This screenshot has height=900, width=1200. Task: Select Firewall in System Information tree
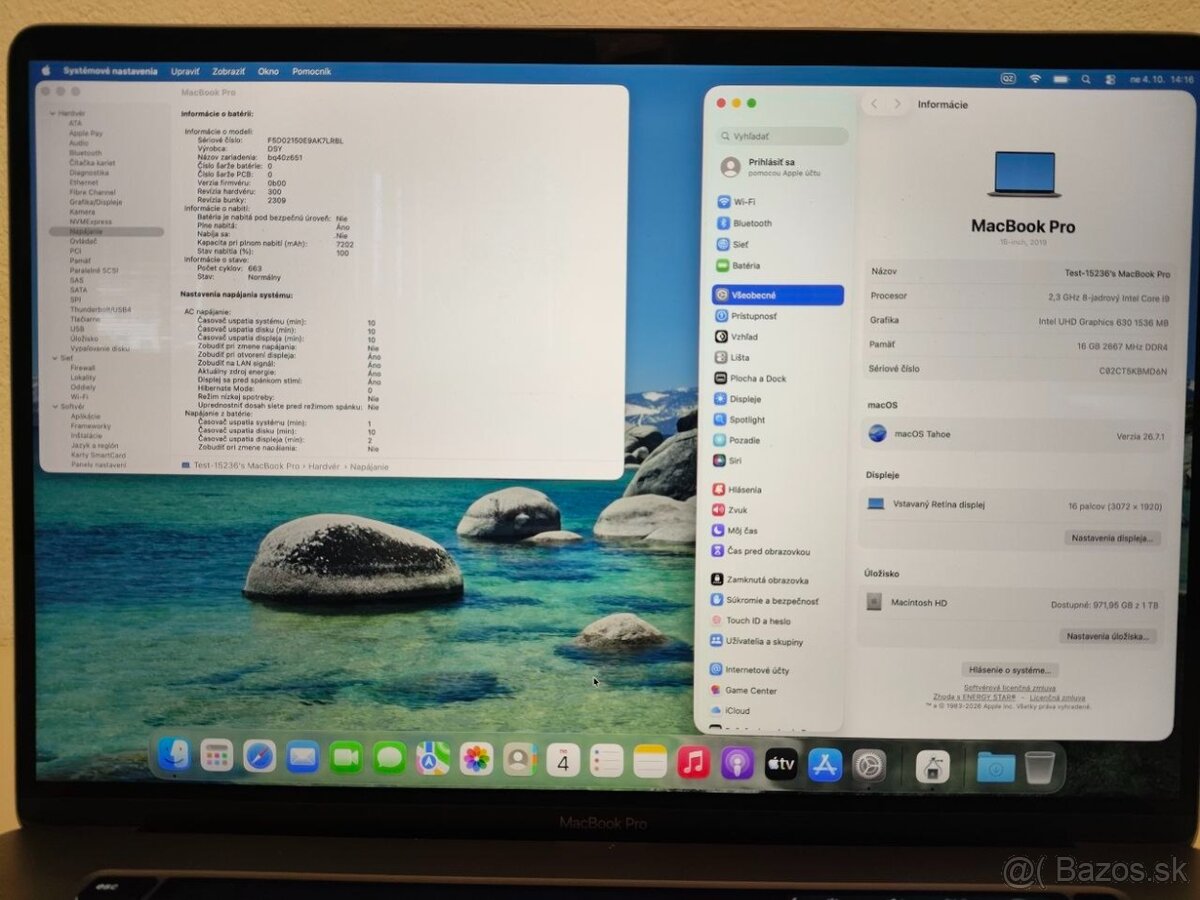(83, 368)
